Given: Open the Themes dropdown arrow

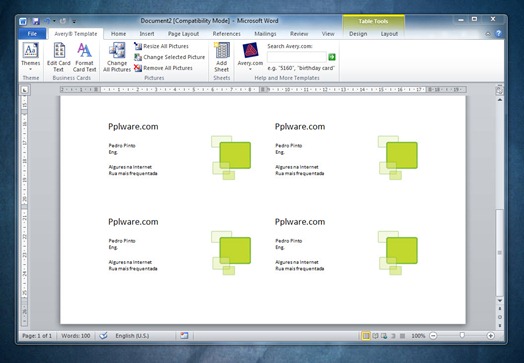Looking at the screenshot, I should (x=30, y=69).
